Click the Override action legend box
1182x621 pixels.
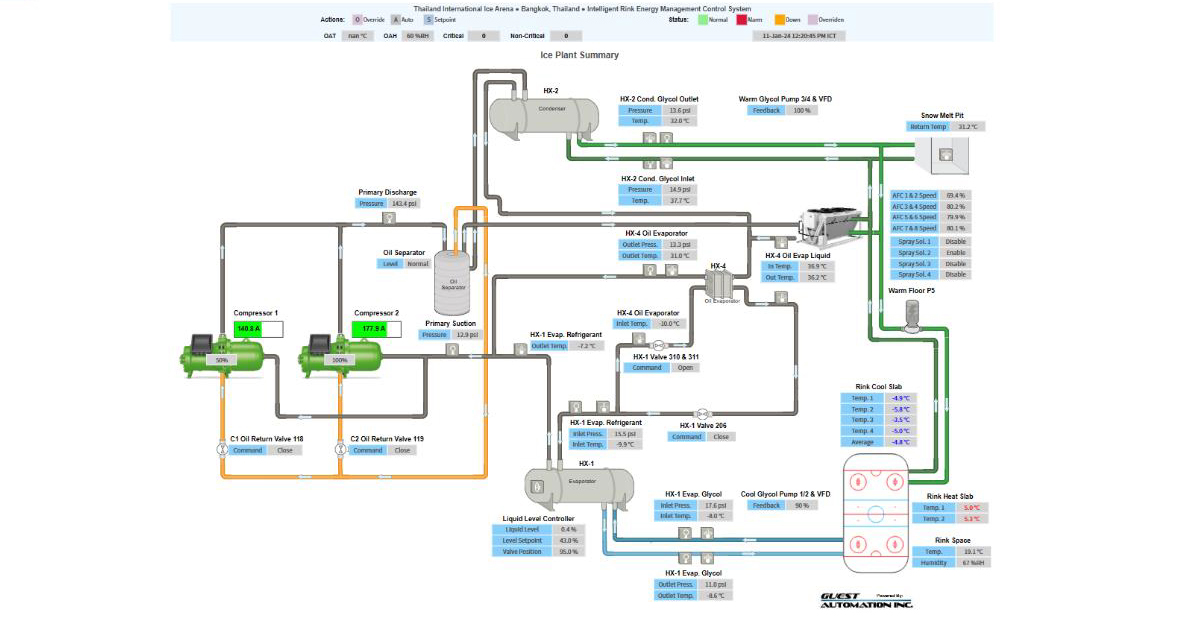click(357, 19)
